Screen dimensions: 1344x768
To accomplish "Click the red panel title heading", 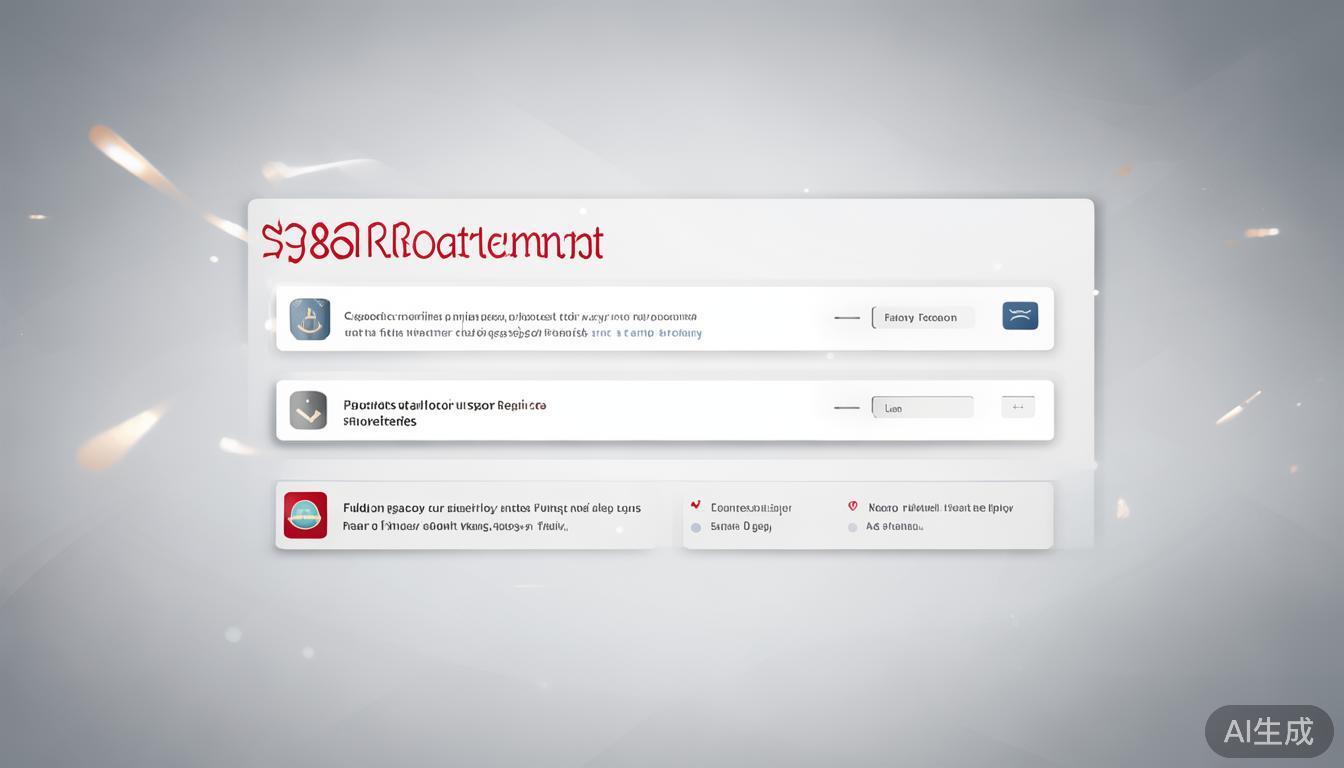I will click(432, 243).
